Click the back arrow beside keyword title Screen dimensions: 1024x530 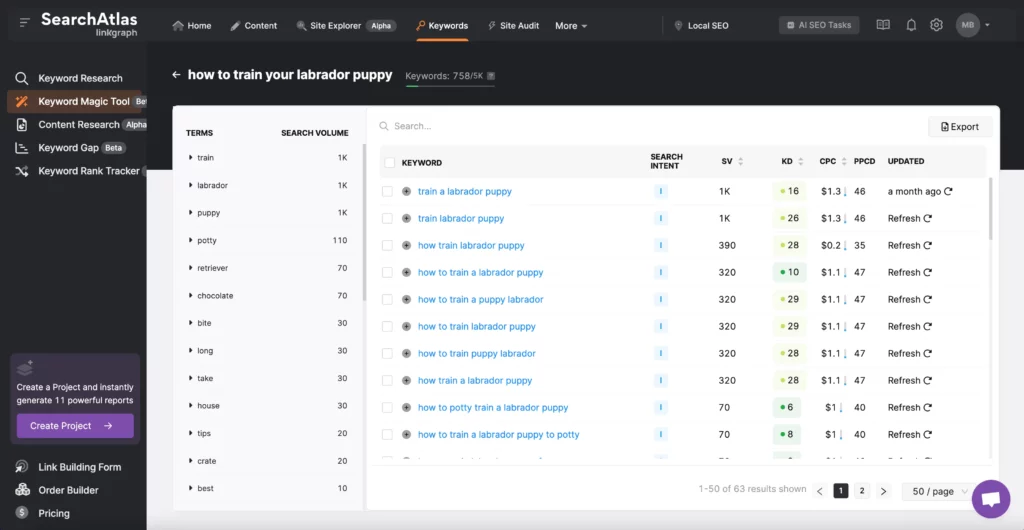click(x=176, y=75)
